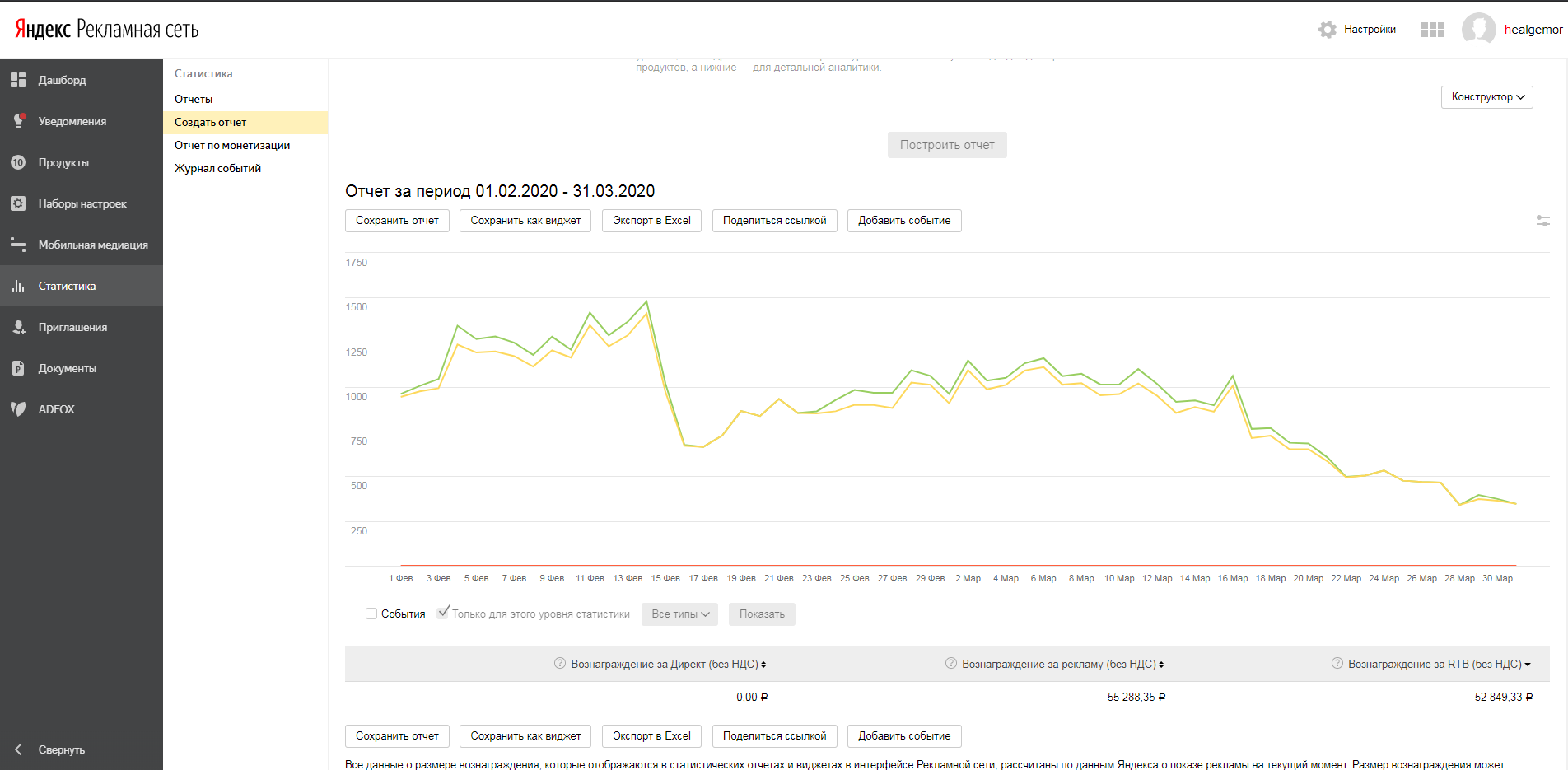Click help icon beside 'Вознаграждение за Директ'

(x=560, y=664)
